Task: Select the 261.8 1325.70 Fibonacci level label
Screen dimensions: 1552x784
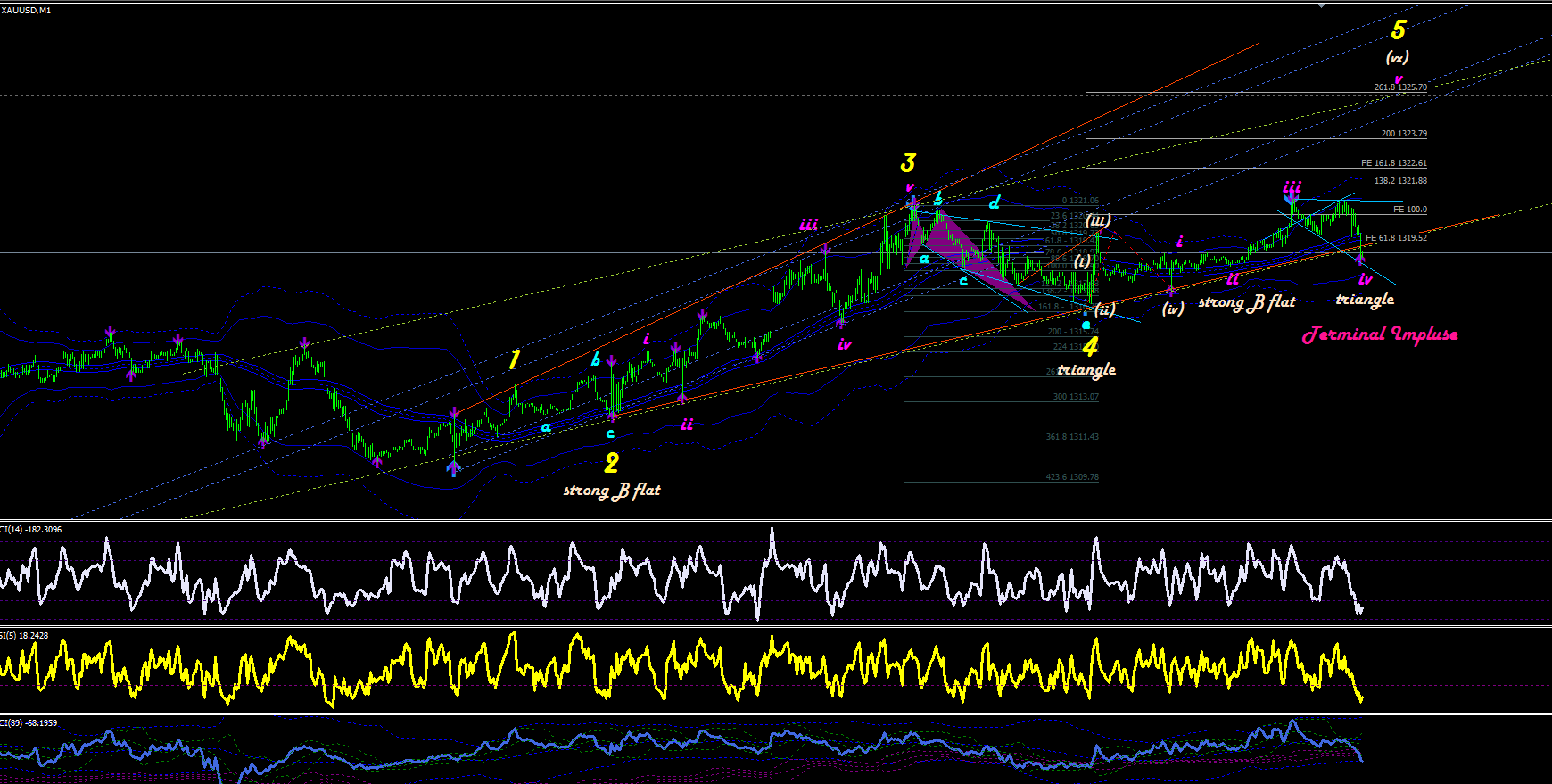Action: pyautogui.click(x=1400, y=87)
